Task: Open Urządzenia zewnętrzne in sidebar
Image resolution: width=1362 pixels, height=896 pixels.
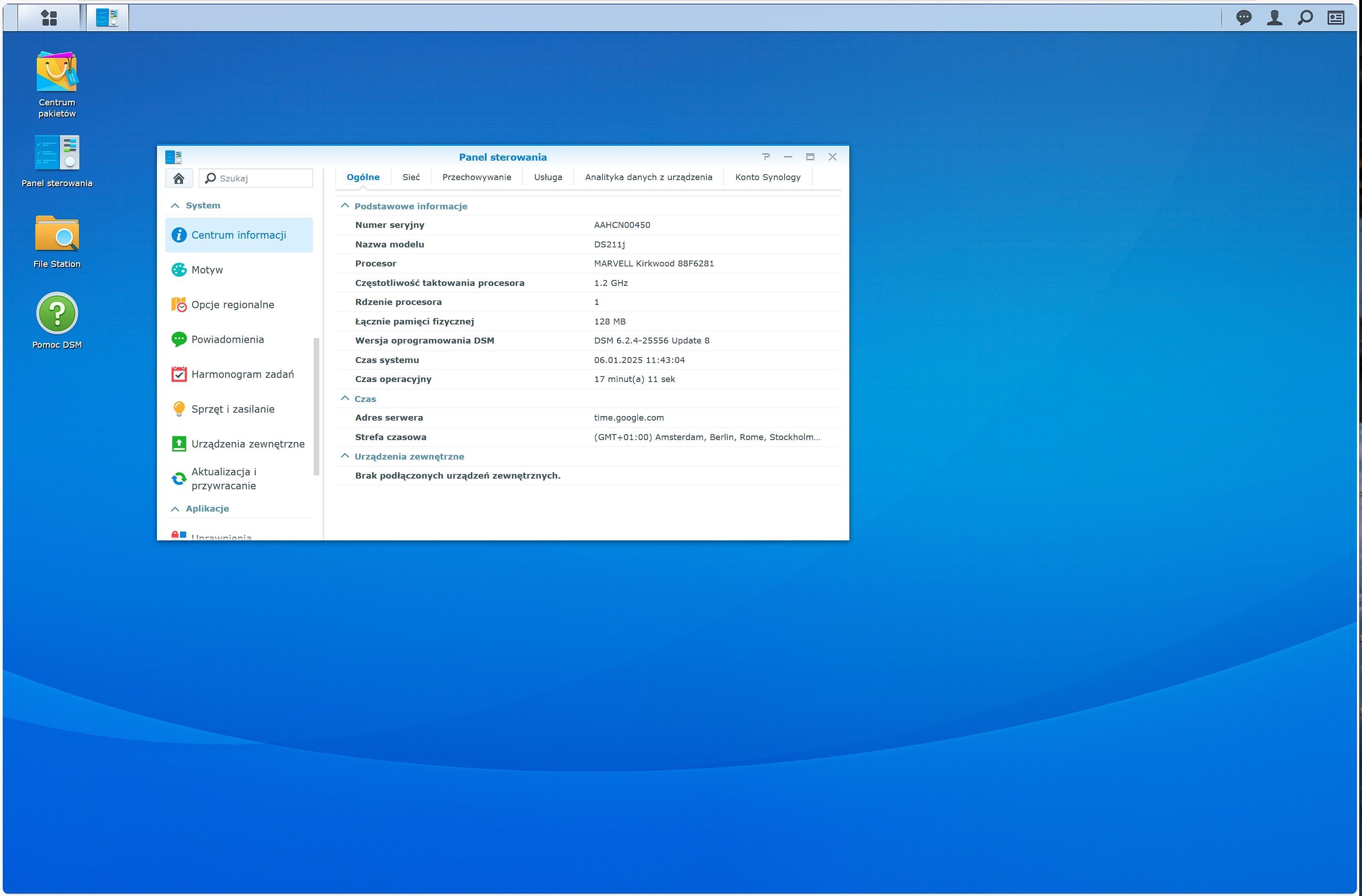Action: click(x=239, y=444)
